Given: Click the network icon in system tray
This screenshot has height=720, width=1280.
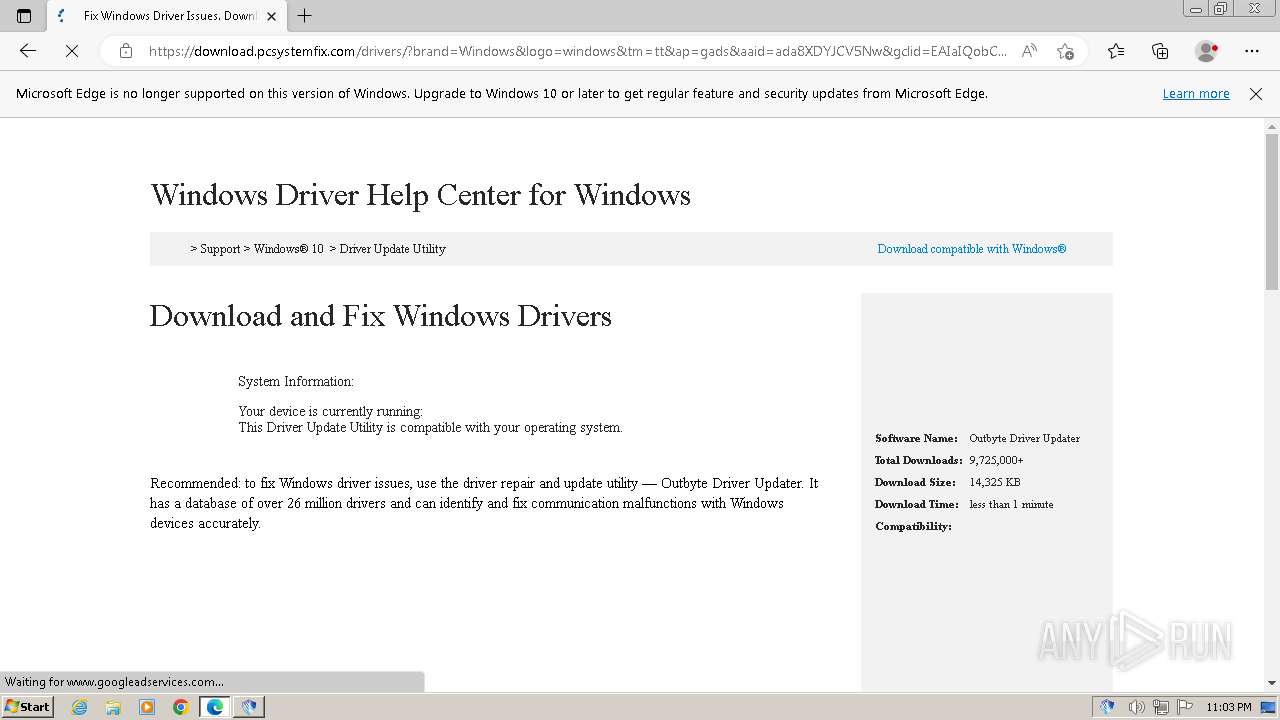Looking at the screenshot, I should click(x=1161, y=707).
